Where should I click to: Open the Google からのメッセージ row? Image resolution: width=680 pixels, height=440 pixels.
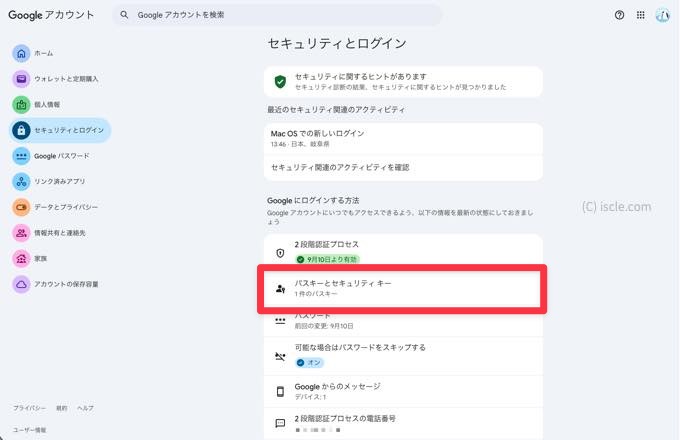coord(403,391)
